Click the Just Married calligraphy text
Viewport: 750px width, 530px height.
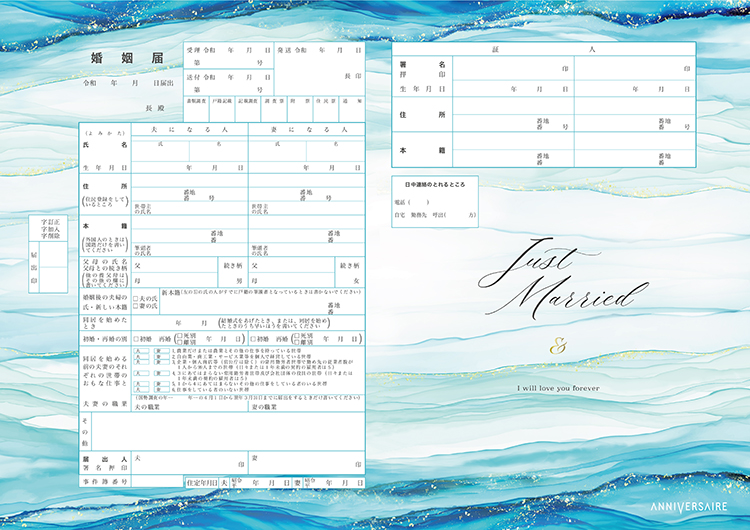point(562,278)
